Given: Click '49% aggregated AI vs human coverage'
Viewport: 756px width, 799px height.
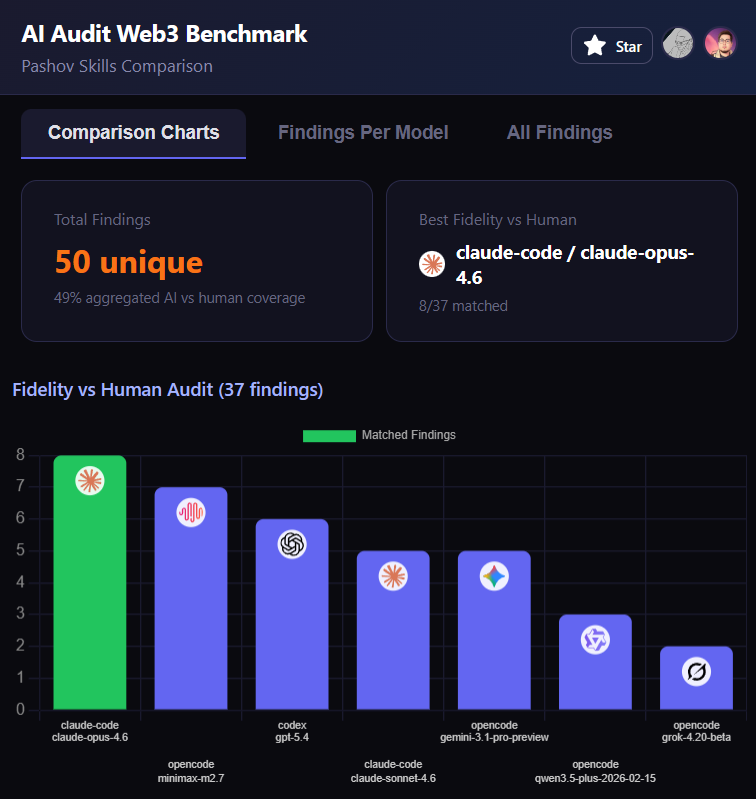Looking at the screenshot, I should pos(180,298).
